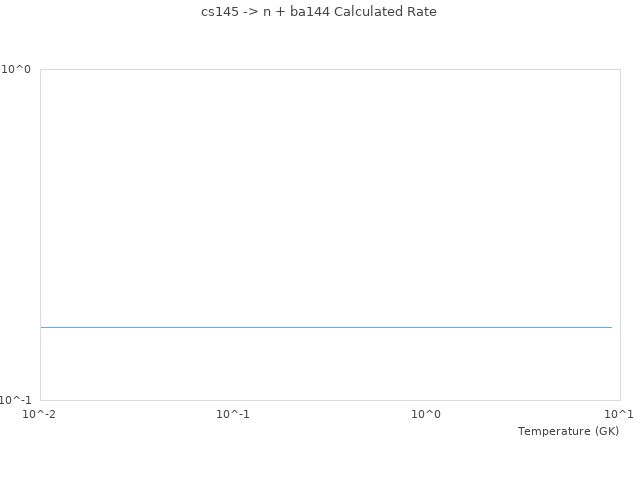640x480 pixels.
Task: Select the 10^-2 x-axis tick label
Action: pos(40,414)
